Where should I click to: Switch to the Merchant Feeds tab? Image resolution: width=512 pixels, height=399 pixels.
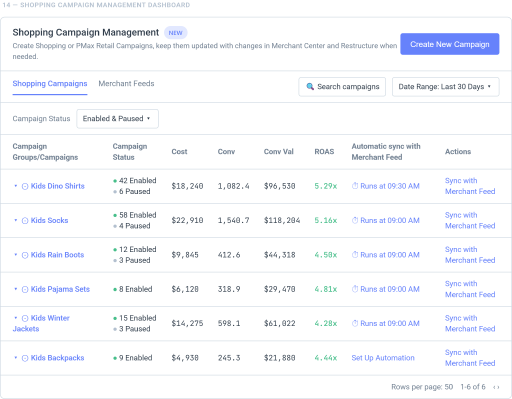click(x=126, y=84)
